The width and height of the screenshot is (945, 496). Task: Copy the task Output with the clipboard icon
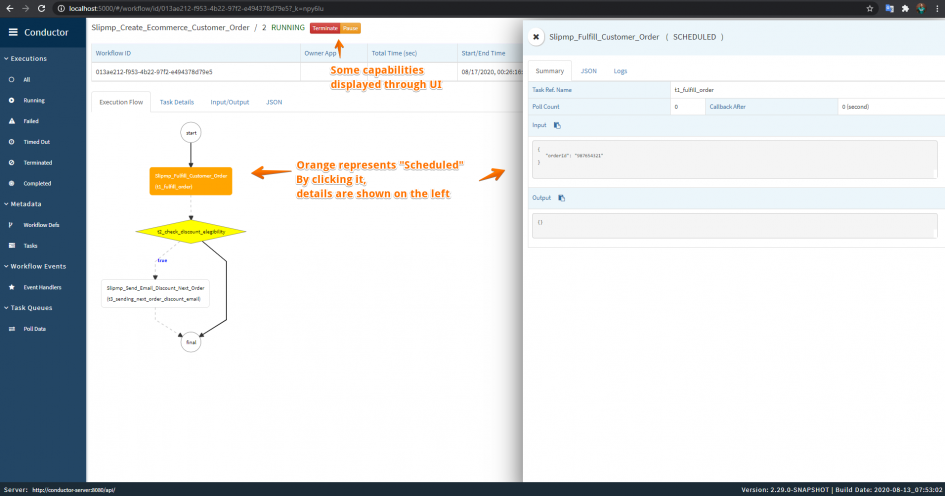561,198
